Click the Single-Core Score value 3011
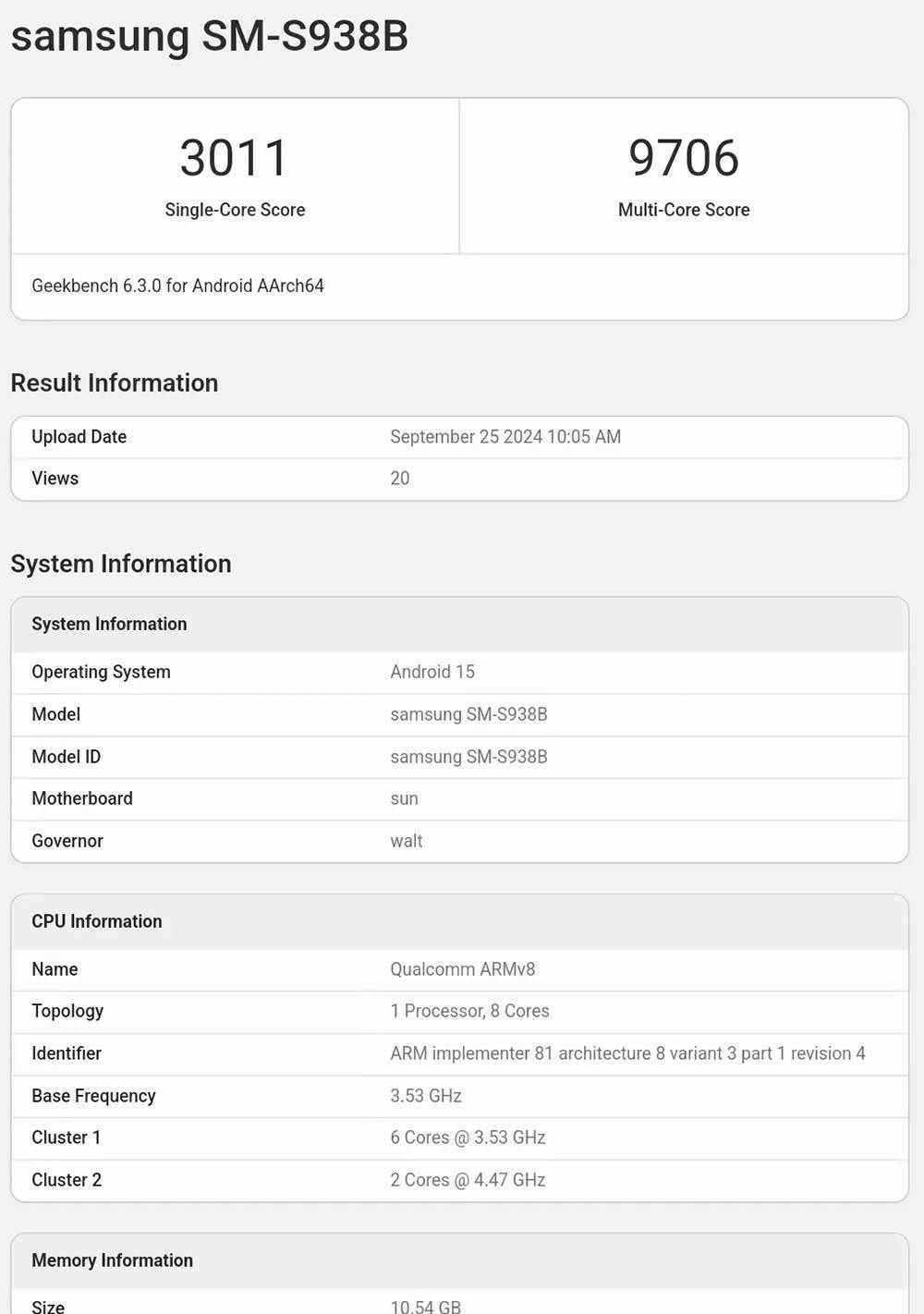Screen dimensions: 924x1314 [x=235, y=157]
